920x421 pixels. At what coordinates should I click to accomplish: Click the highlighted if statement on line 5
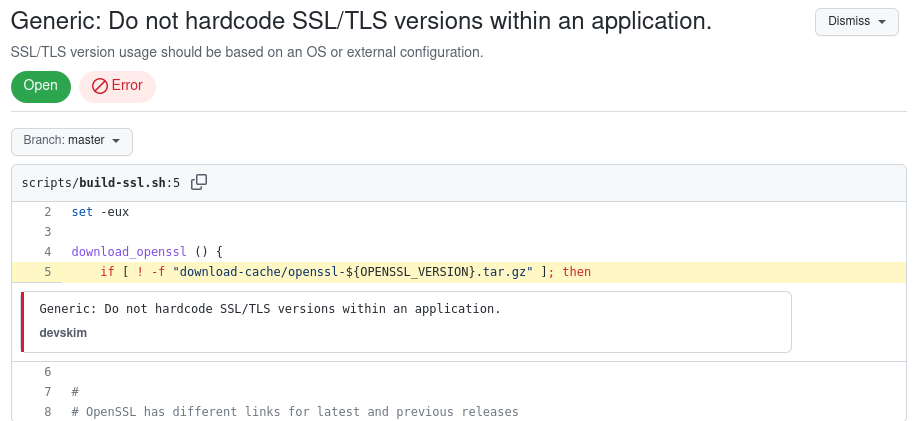[x=346, y=272]
